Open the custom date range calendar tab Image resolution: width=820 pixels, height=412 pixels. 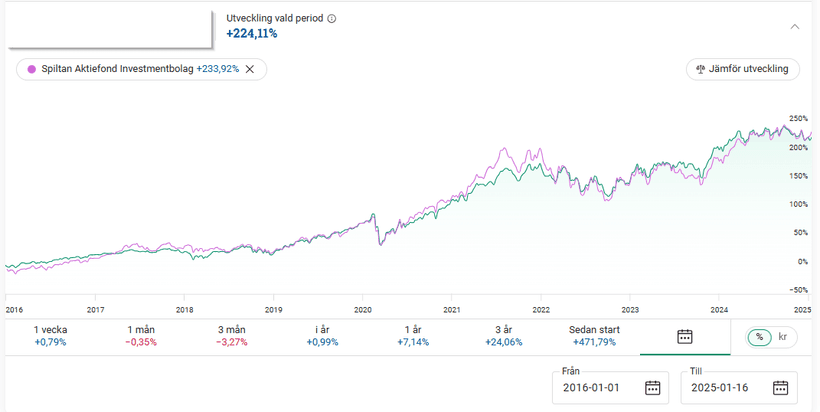pyautogui.click(x=685, y=337)
